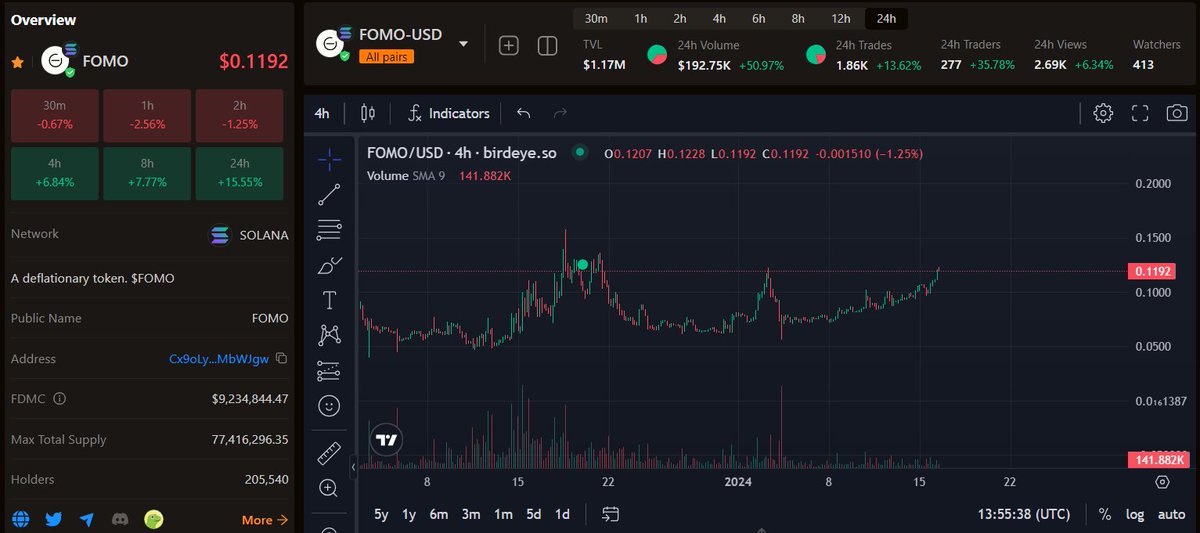
Task: Select the crosshair cursor tool
Action: [329, 158]
